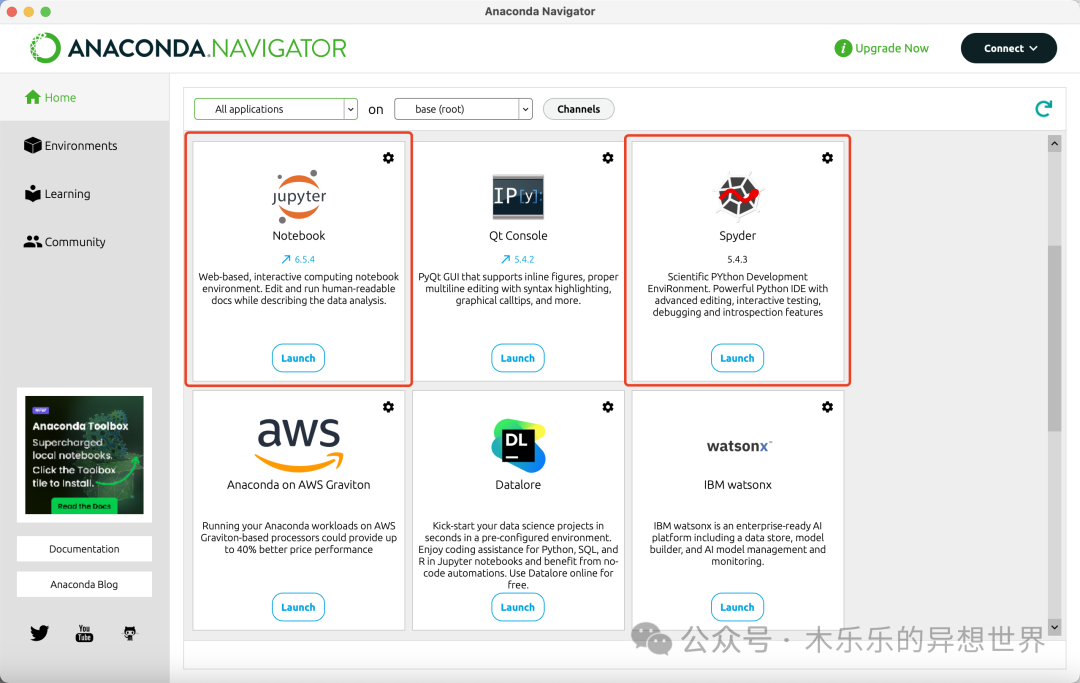Click the Datalore DL logo
Viewport: 1080px width, 683px height.
pos(518,445)
